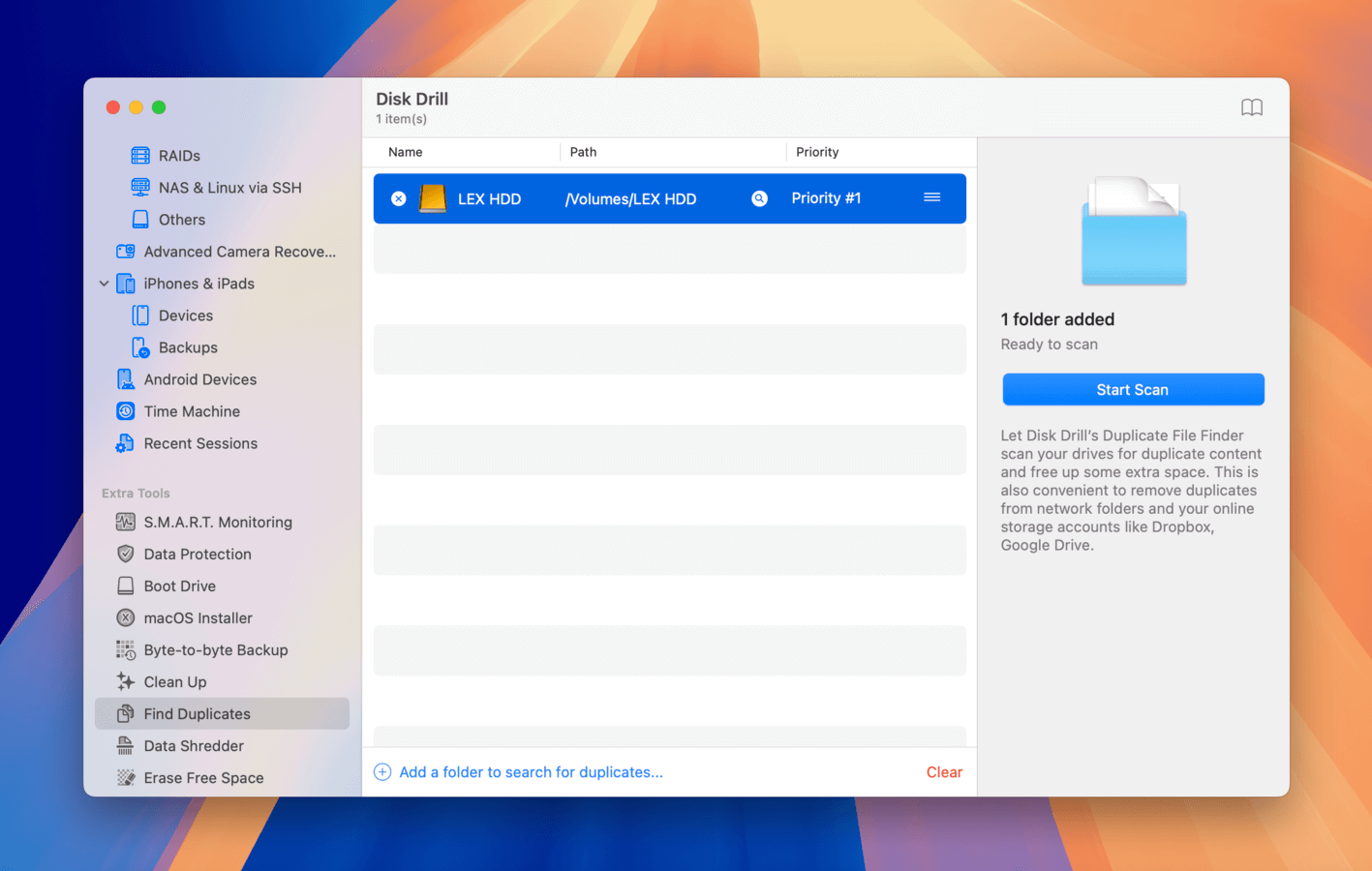Click the Advanced Camera Recovery icon
The image size is (1372, 871).
[x=126, y=252]
